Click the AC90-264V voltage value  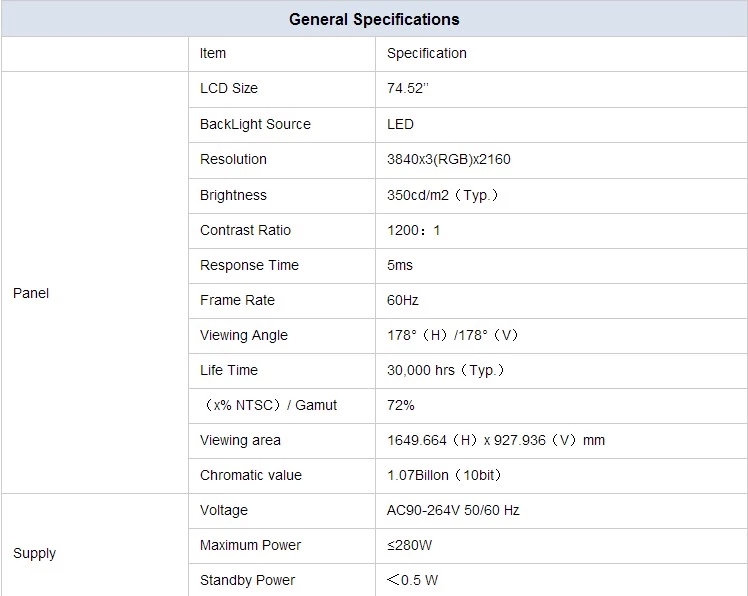pos(453,510)
